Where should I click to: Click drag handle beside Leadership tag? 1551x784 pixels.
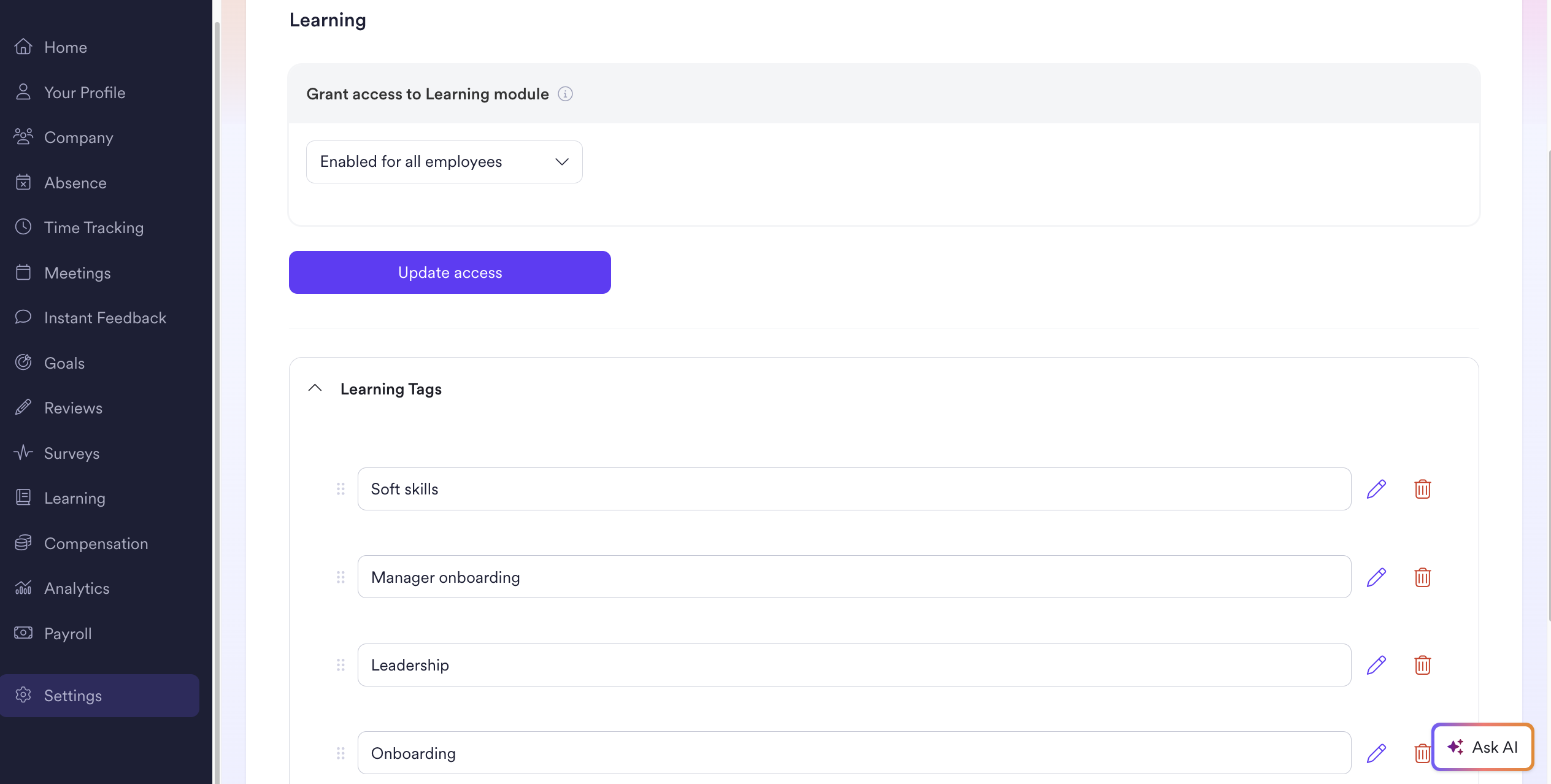point(341,665)
